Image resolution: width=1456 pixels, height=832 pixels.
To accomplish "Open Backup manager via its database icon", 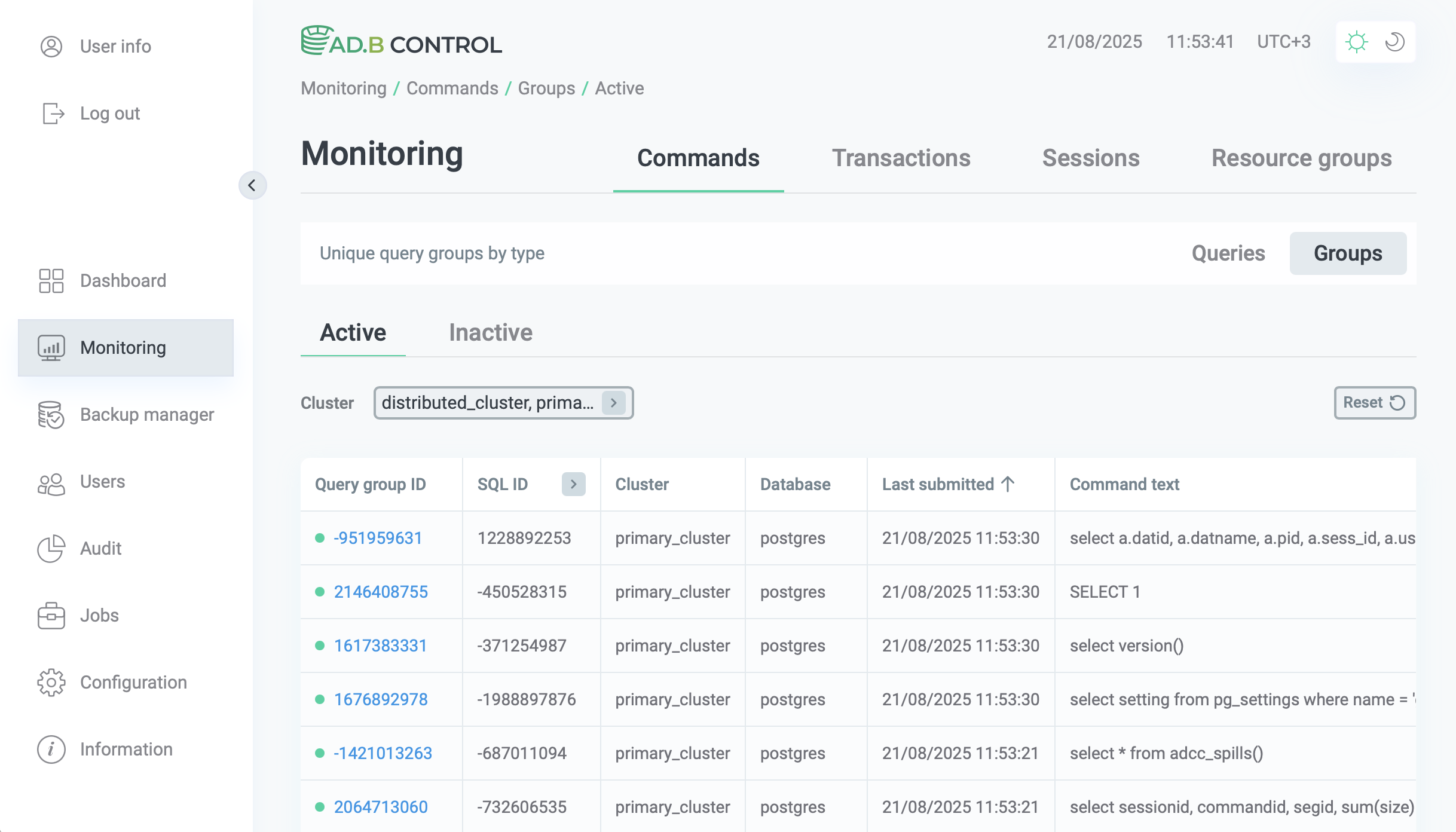I will pyautogui.click(x=51, y=415).
